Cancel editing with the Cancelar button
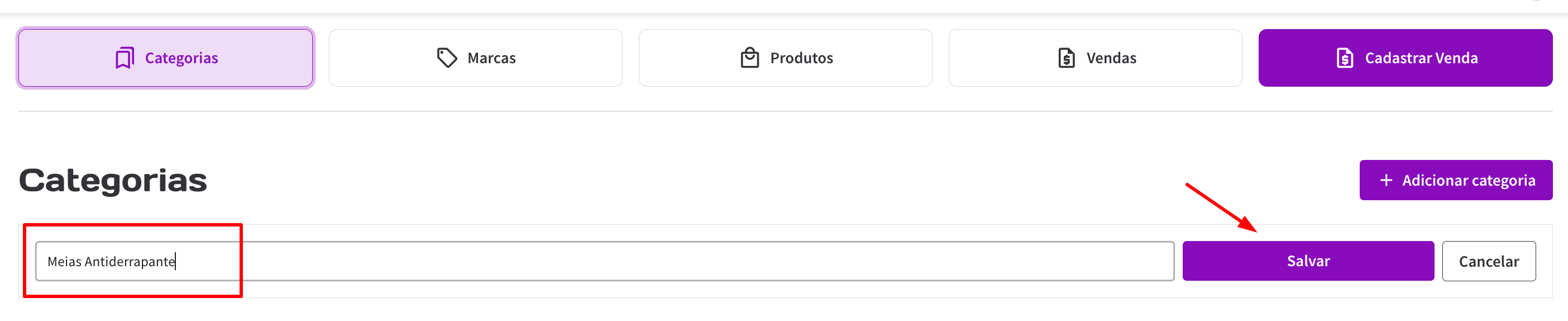The height and width of the screenshot is (321, 1568). [1488, 261]
